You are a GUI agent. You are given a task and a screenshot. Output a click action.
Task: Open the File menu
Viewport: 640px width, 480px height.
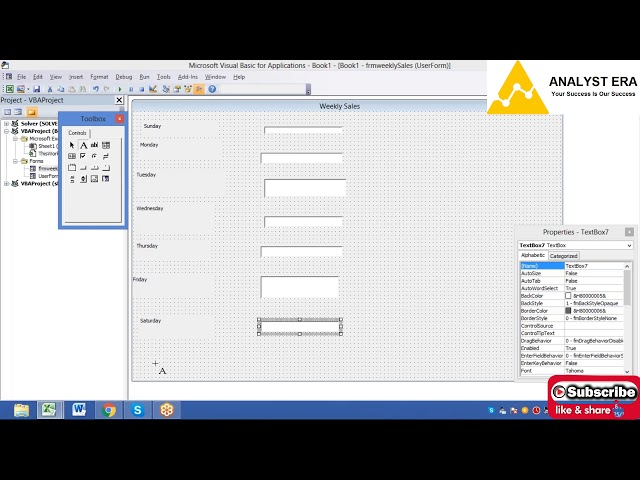[21, 77]
